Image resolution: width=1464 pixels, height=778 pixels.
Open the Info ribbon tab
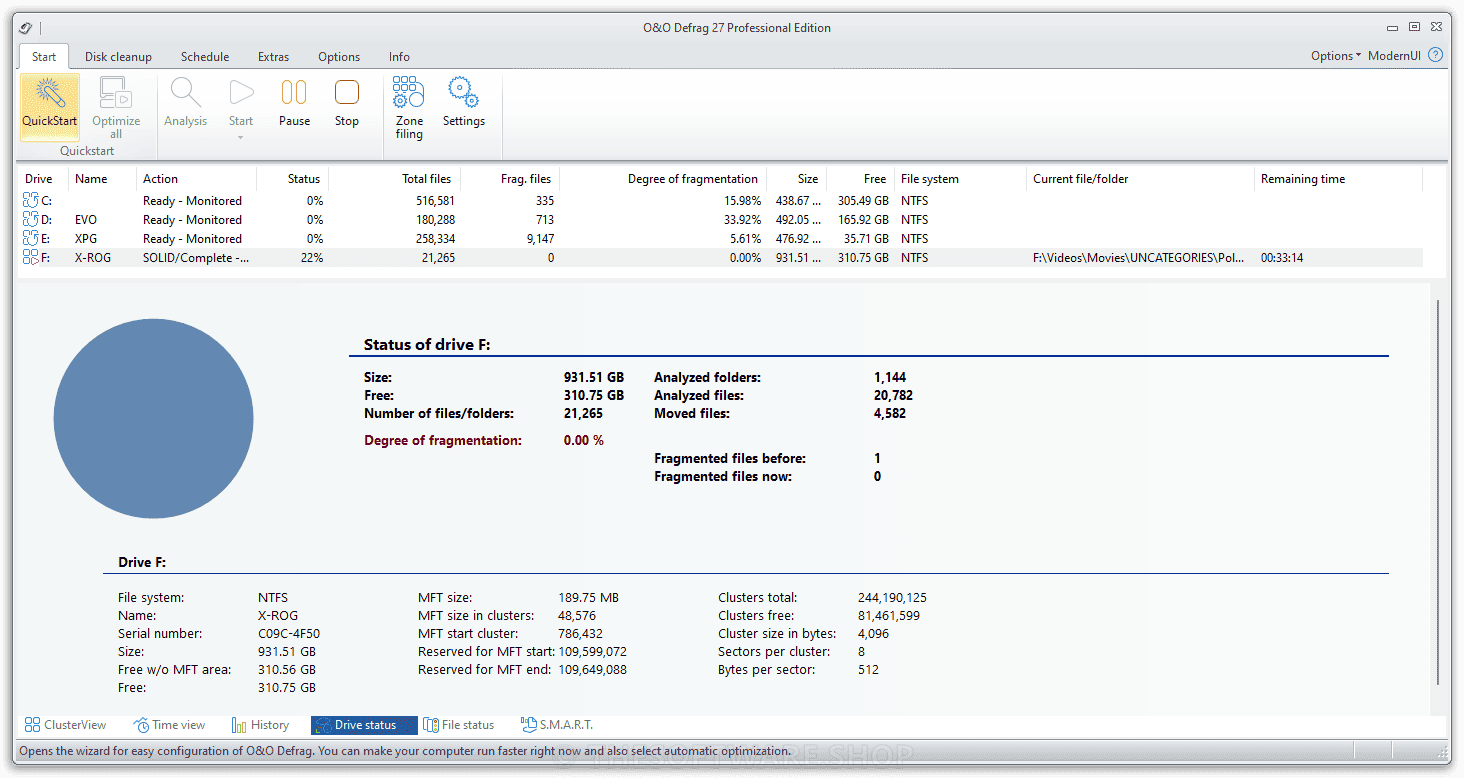[399, 57]
